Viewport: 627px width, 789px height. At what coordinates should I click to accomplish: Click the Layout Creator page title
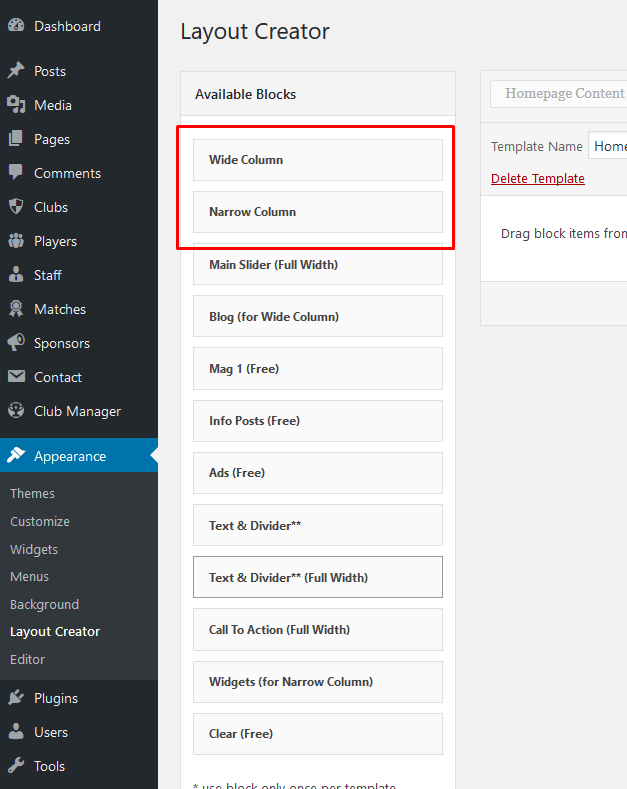tap(255, 32)
